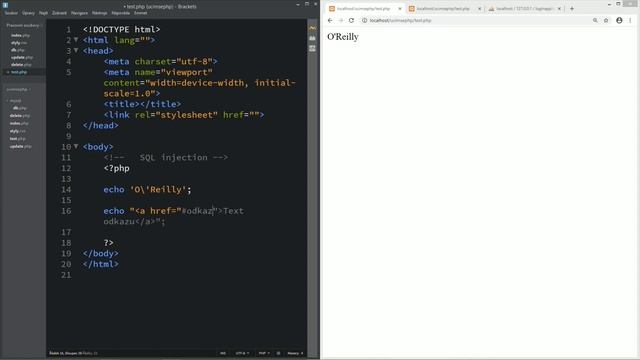
Task: Click the Brackets app icon in title bar
Action: pyautogui.click(x=5, y=5)
